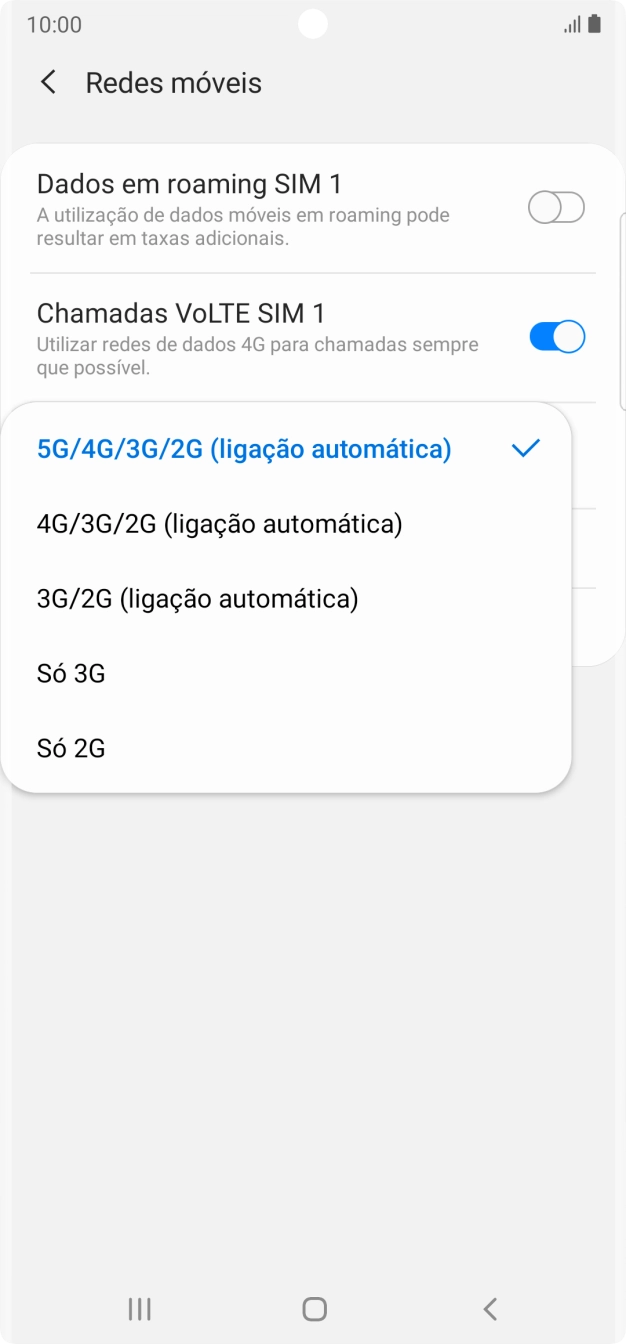Tap the back arrow beside Redes móveis
The height and width of the screenshot is (1344, 626).
click(x=48, y=82)
